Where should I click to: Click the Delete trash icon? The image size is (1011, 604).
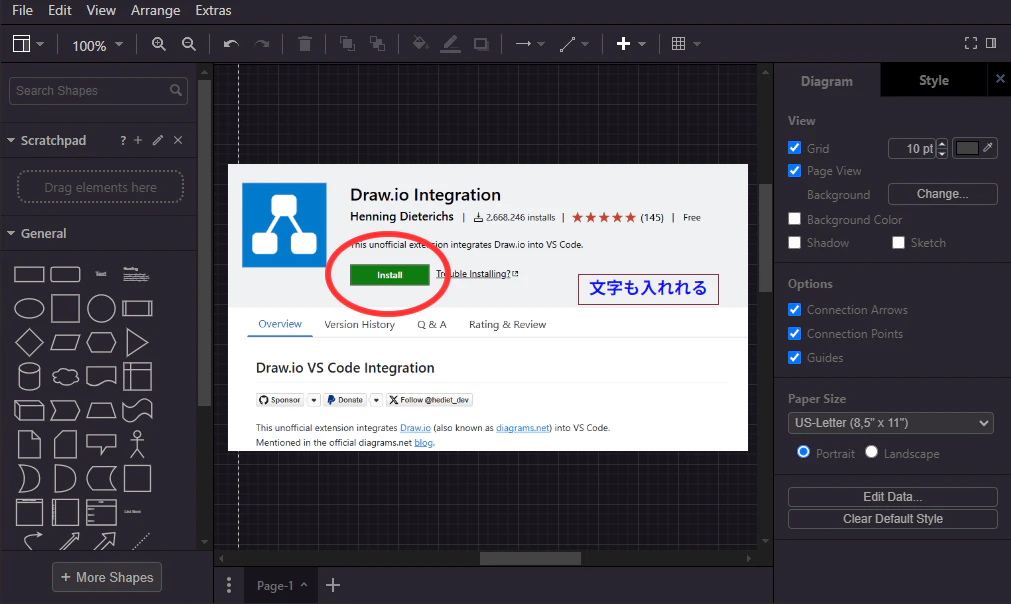(305, 44)
